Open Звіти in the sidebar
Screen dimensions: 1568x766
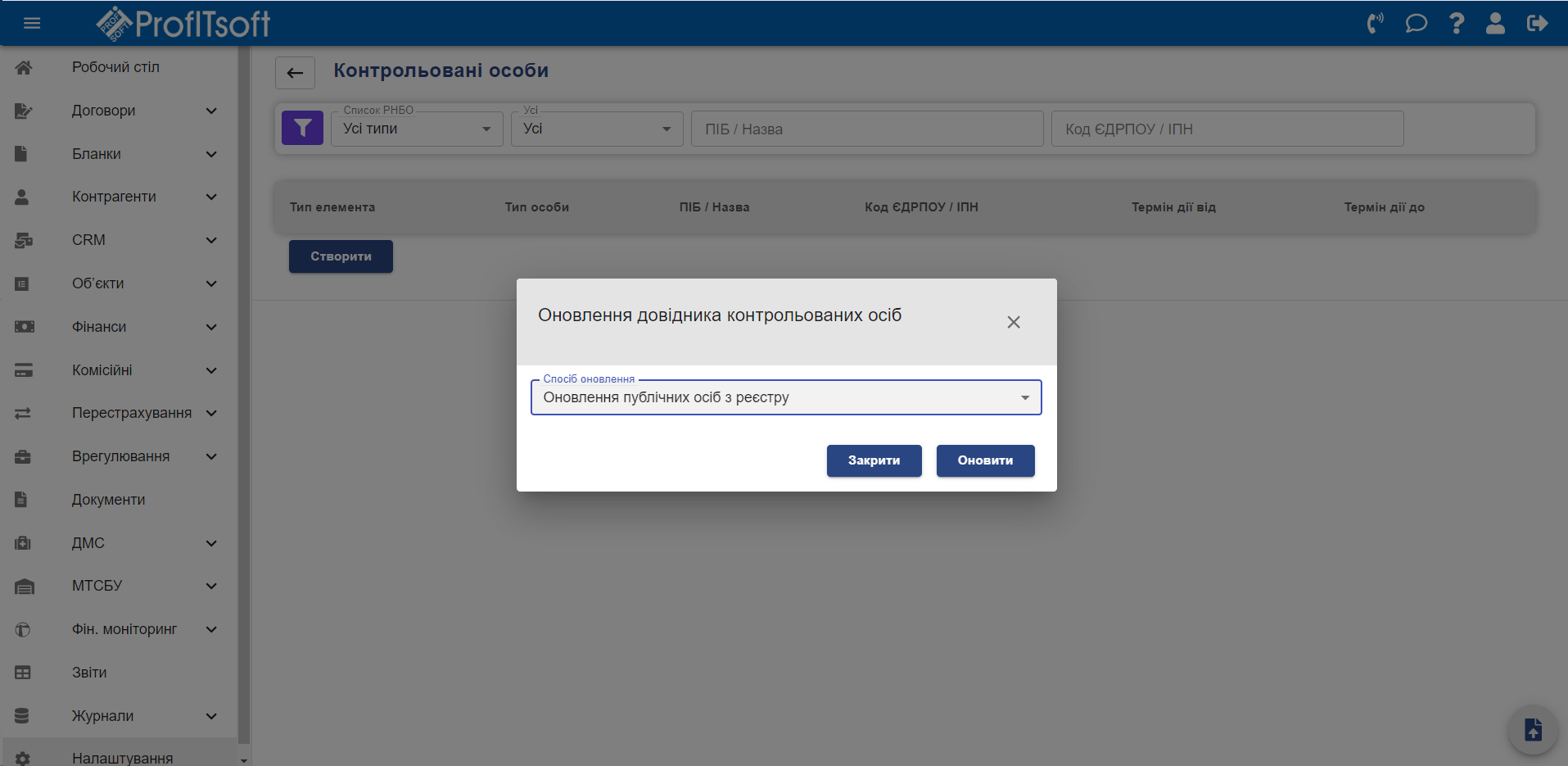coord(89,673)
